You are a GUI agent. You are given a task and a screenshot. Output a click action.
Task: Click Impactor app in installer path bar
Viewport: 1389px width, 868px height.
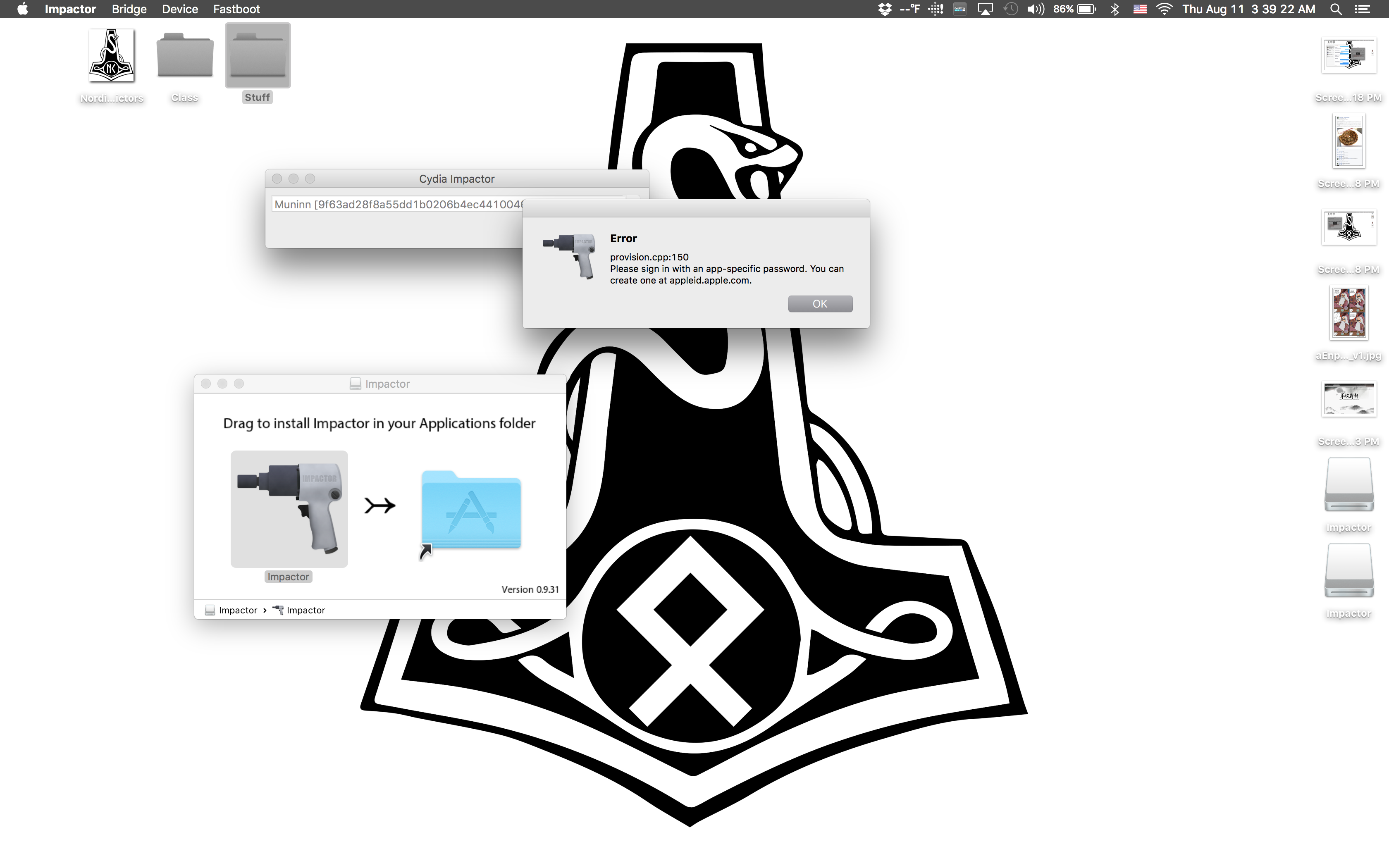298,610
